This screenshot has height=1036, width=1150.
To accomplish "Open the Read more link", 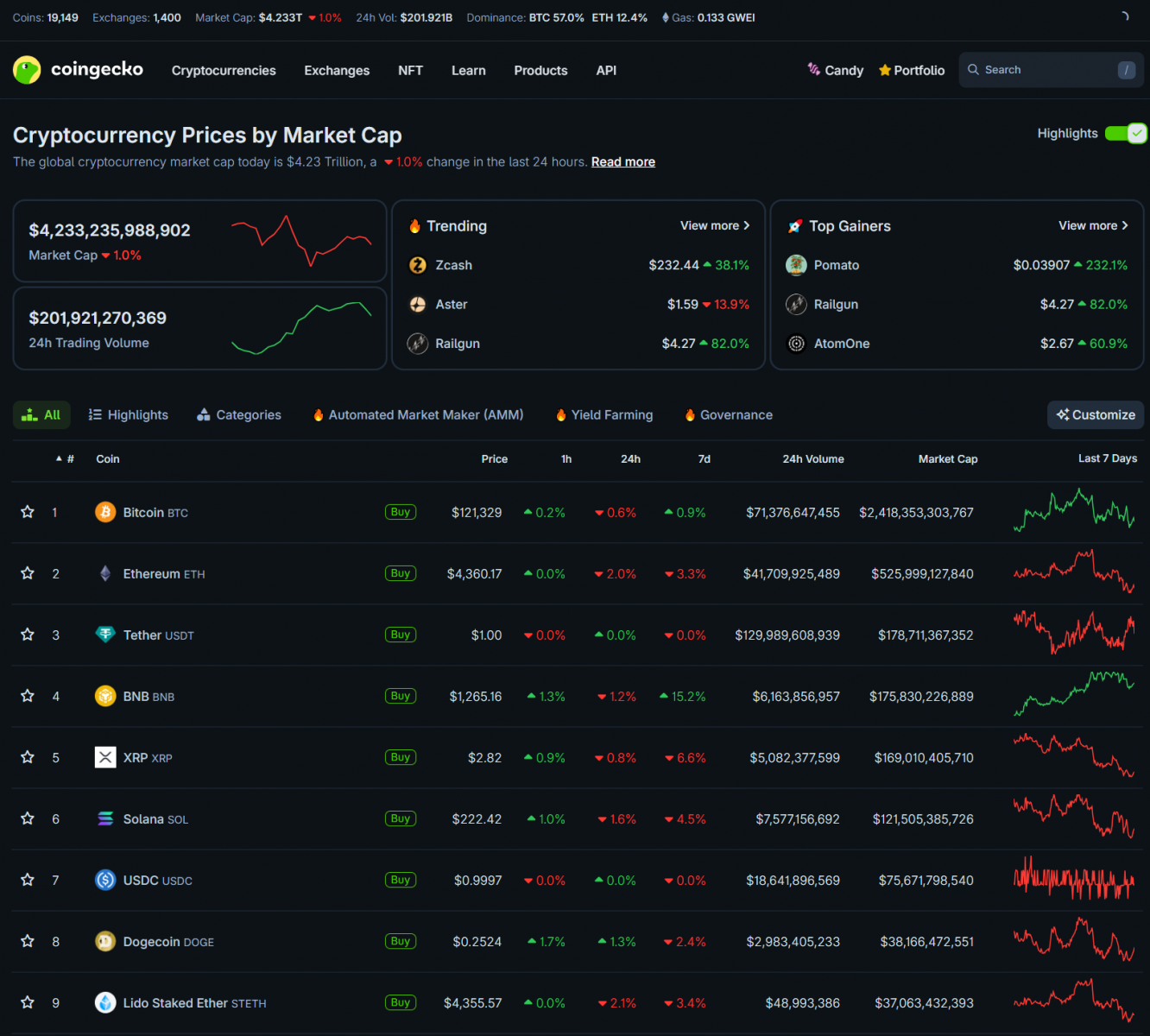I will 622,162.
